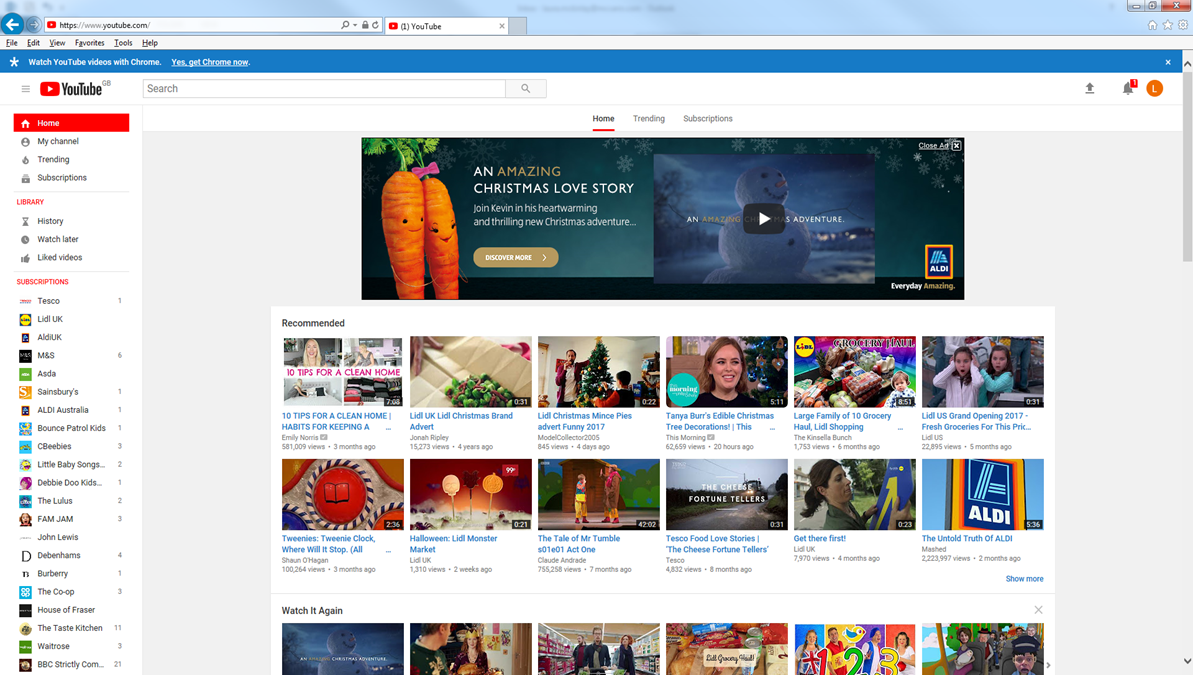The height and width of the screenshot is (675, 1193).
Task: Click the browser refresh icon
Action: tap(376, 25)
